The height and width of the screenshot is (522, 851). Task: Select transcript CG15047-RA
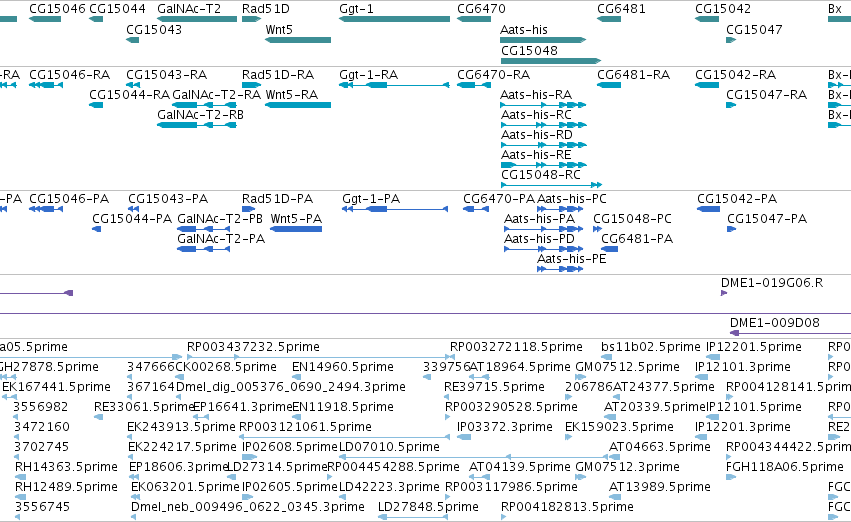(766, 94)
